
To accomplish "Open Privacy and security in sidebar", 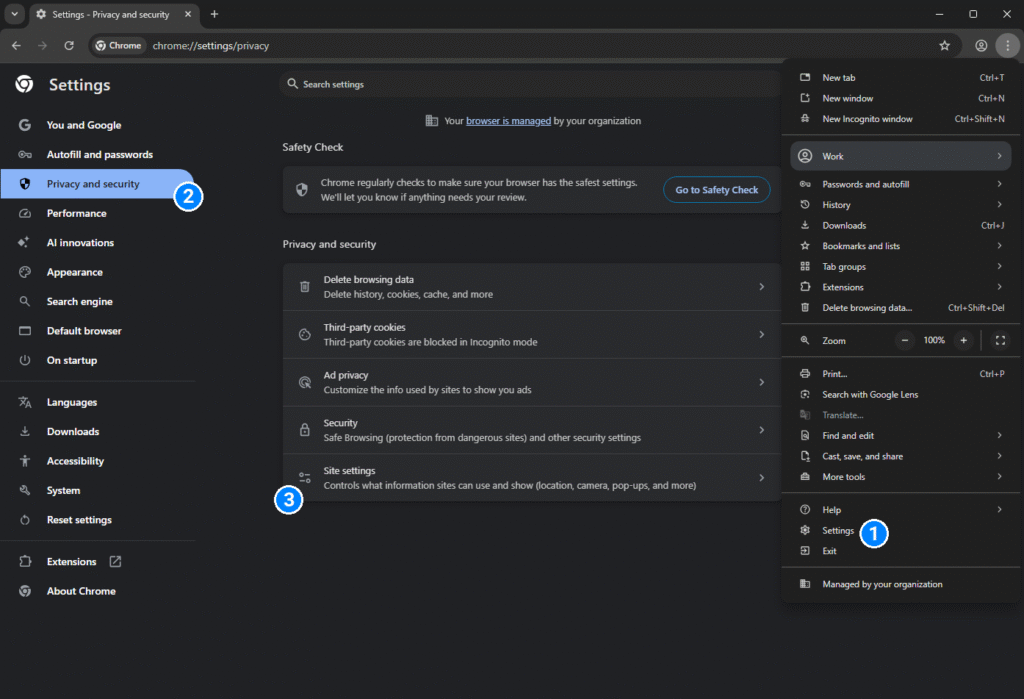I will [x=93, y=184].
